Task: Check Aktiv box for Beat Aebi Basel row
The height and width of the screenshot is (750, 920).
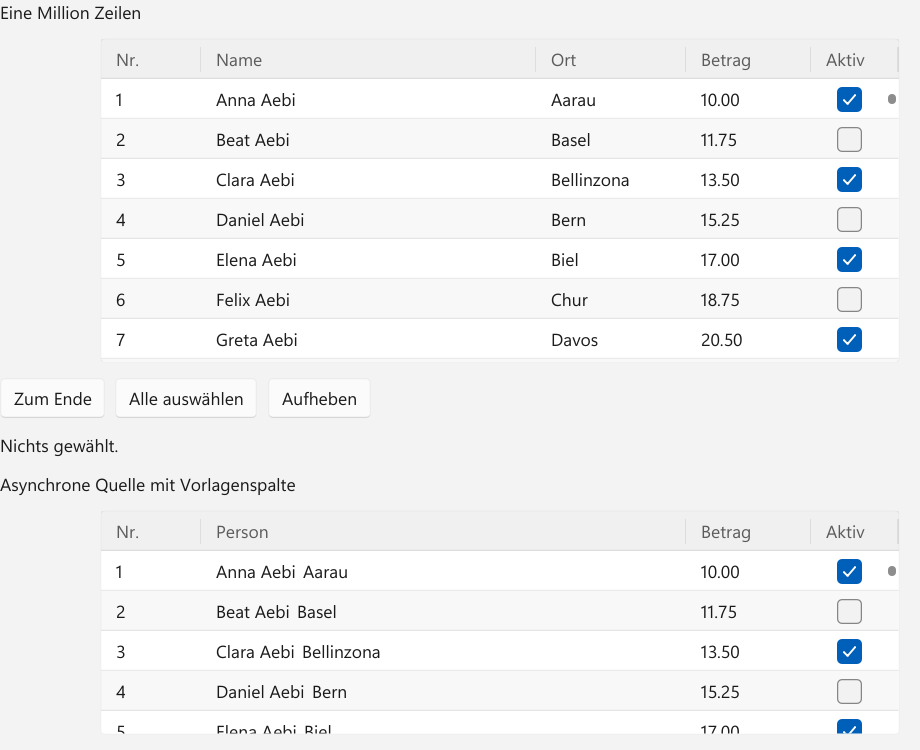Action: pyautogui.click(x=849, y=140)
